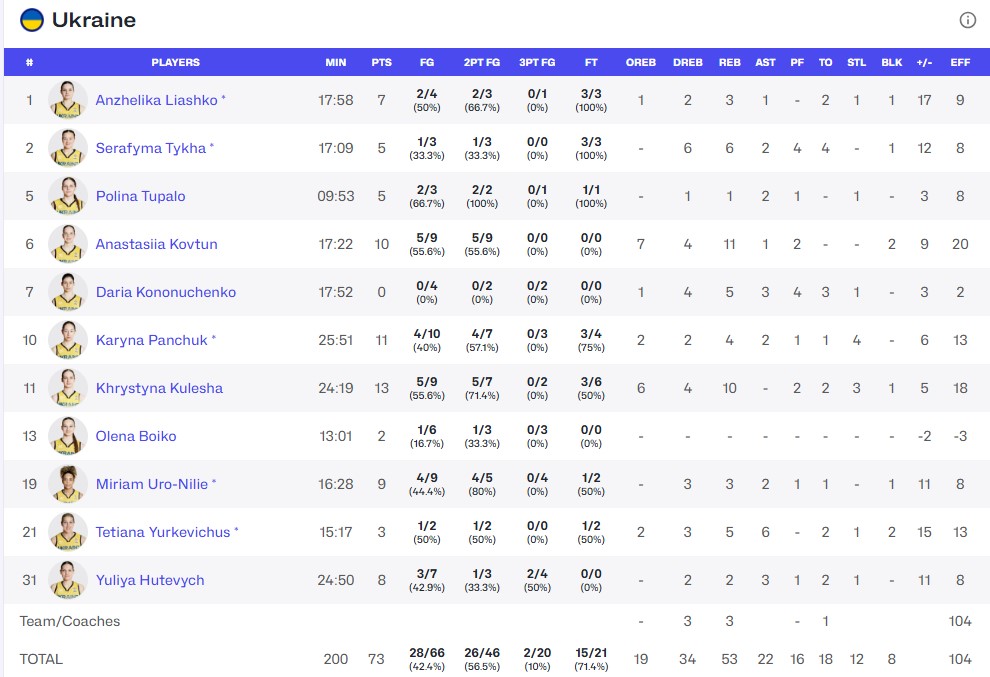Click Miriam Uro-Nilie's player avatar
990x677 pixels.
[x=68, y=484]
